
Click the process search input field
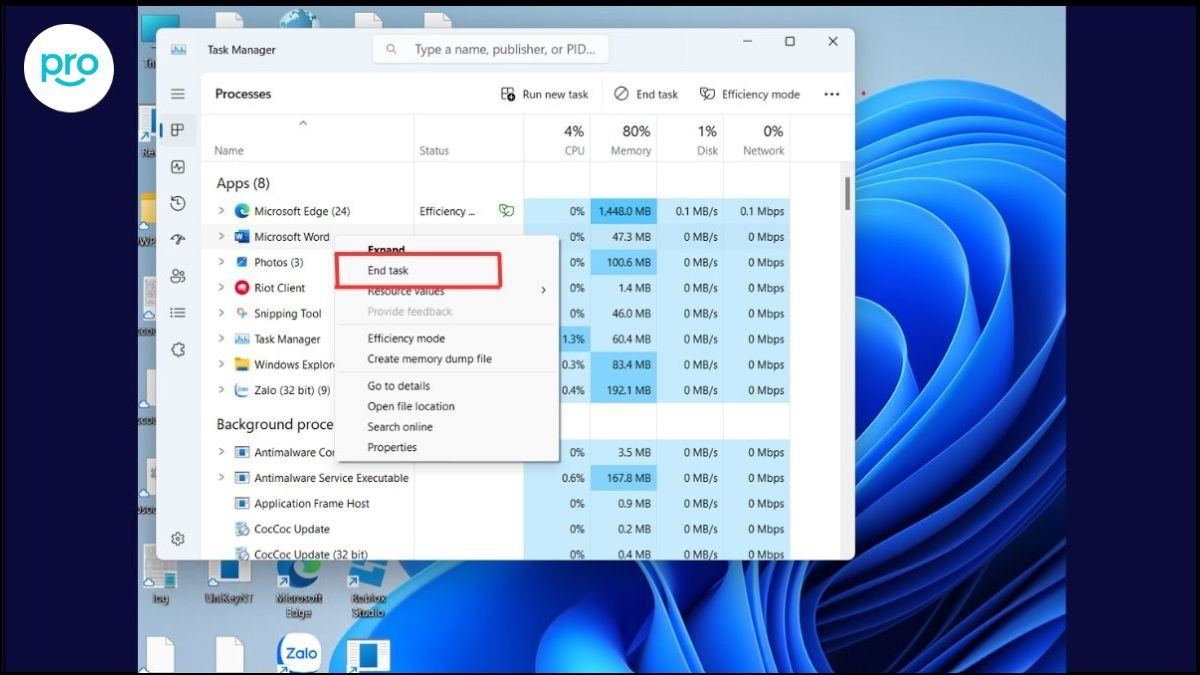point(491,49)
